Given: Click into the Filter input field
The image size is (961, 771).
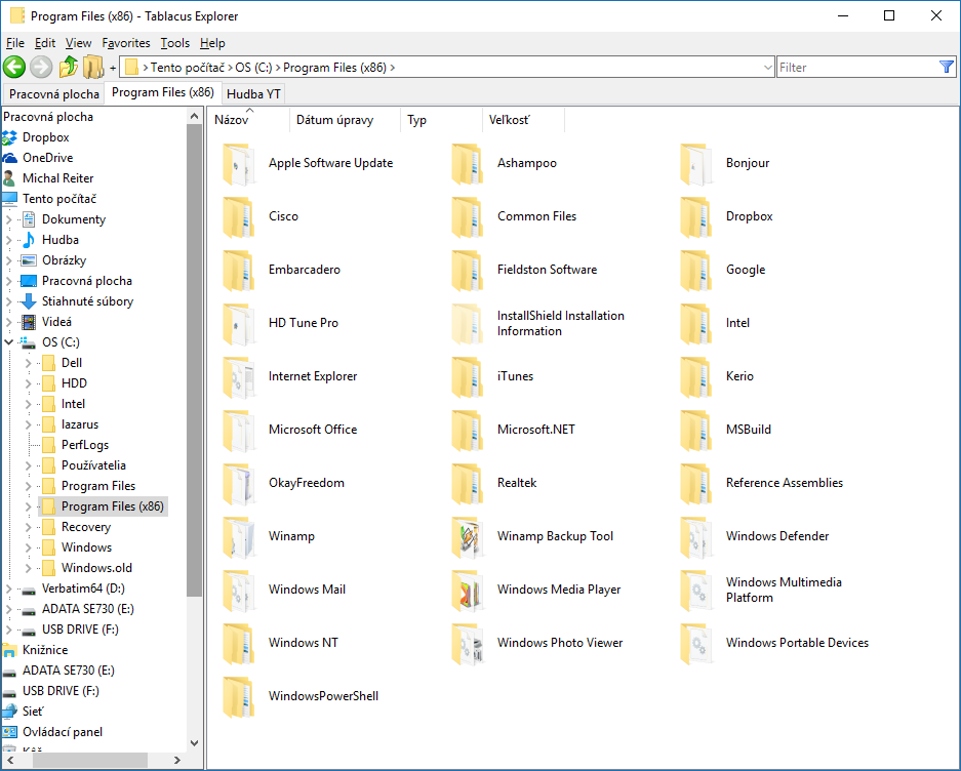Looking at the screenshot, I should click(x=855, y=68).
